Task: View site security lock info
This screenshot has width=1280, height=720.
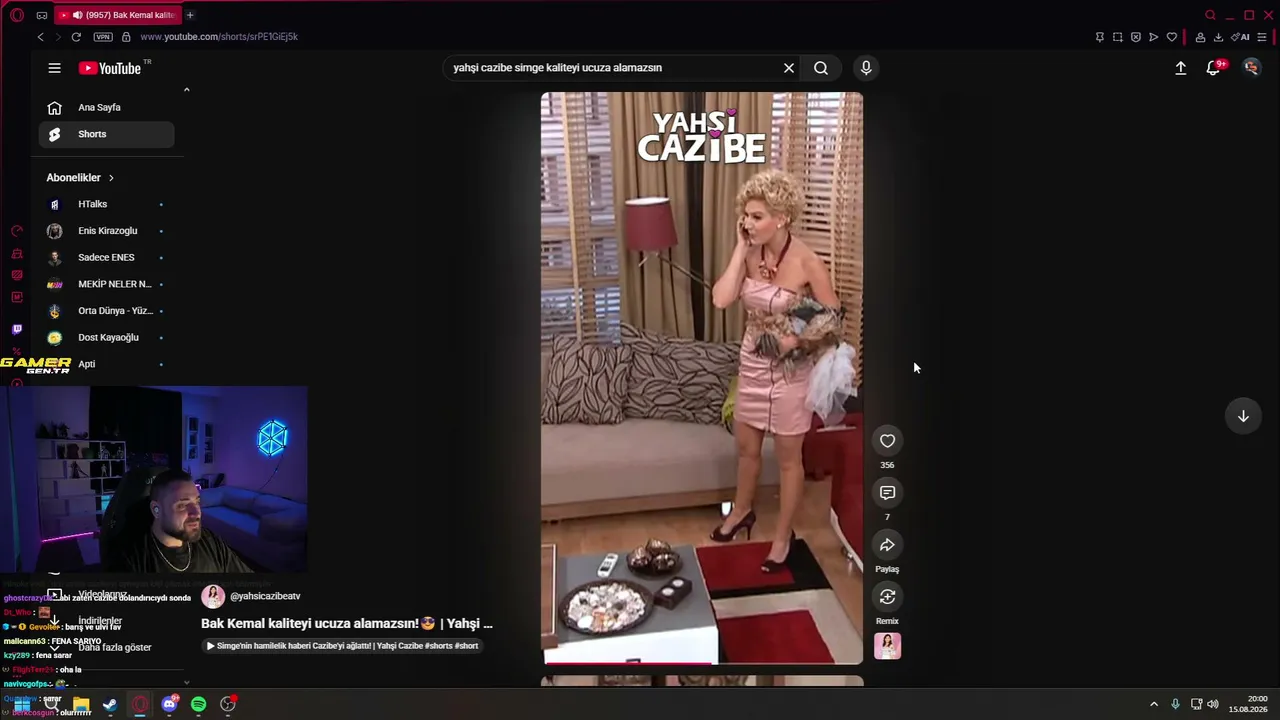Action: [x=126, y=37]
